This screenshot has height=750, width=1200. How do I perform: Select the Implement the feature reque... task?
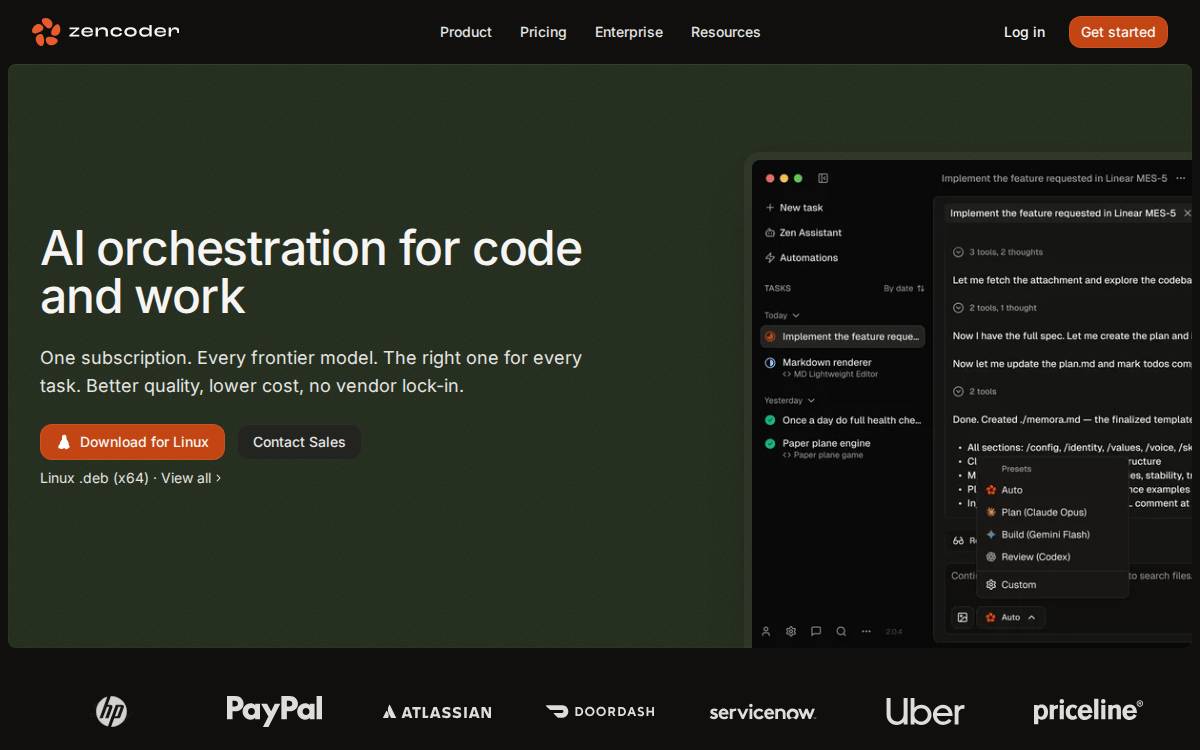(x=843, y=337)
